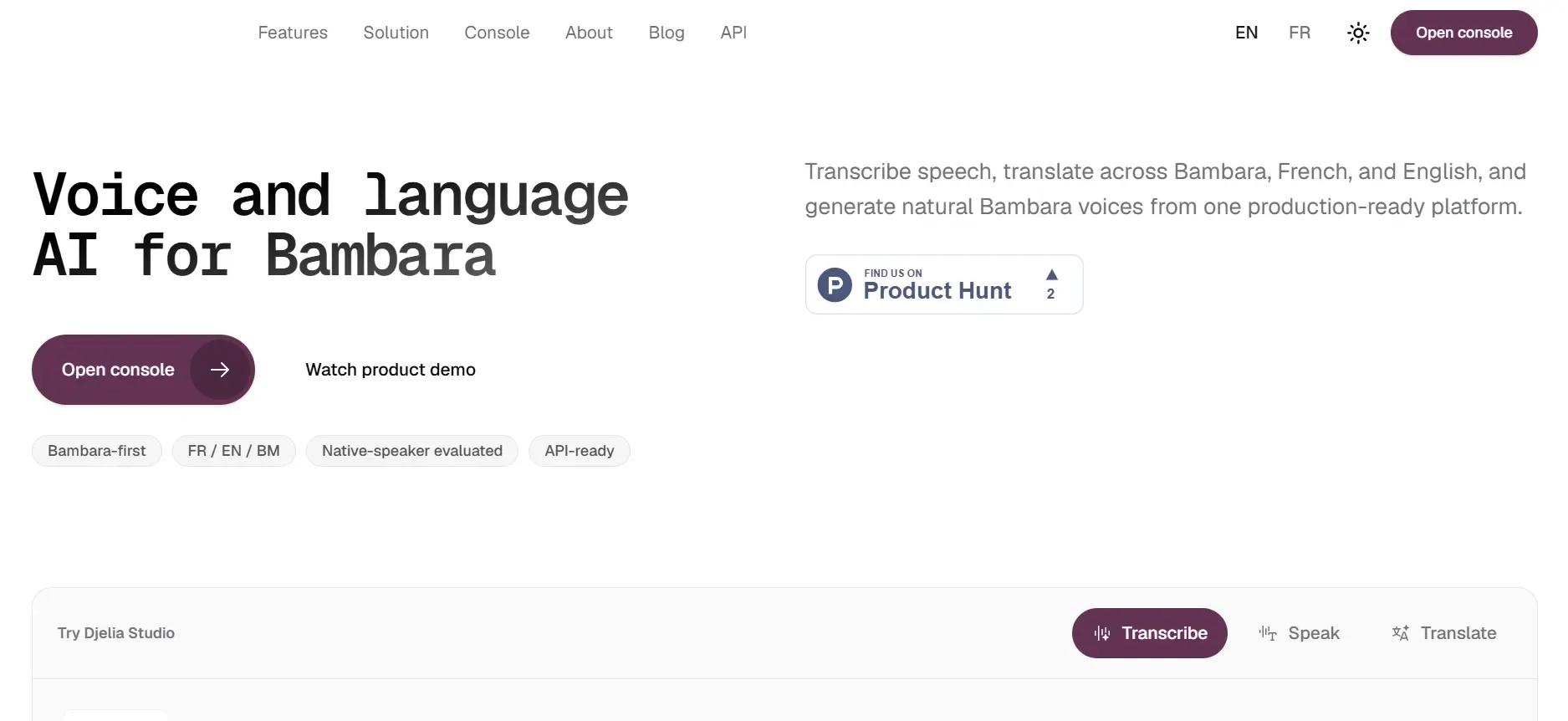Screen dimensions: 1568x721
Task: Open the Solution nav item
Action: [x=396, y=33]
